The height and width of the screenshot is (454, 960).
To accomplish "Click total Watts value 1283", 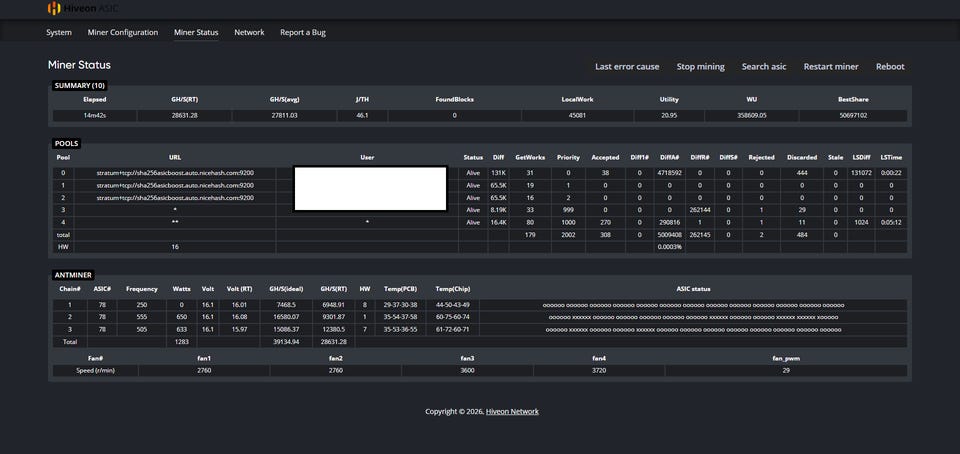I will click(x=182, y=342).
